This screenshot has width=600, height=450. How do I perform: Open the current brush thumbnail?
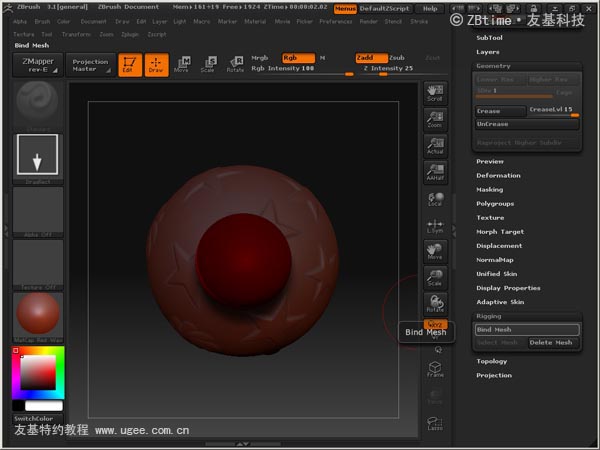click(x=38, y=104)
